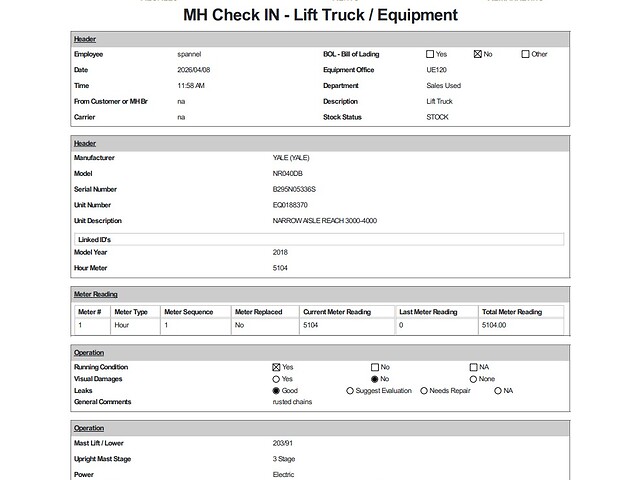
Task: Click the employee name 'spannel'
Action: 189,54
